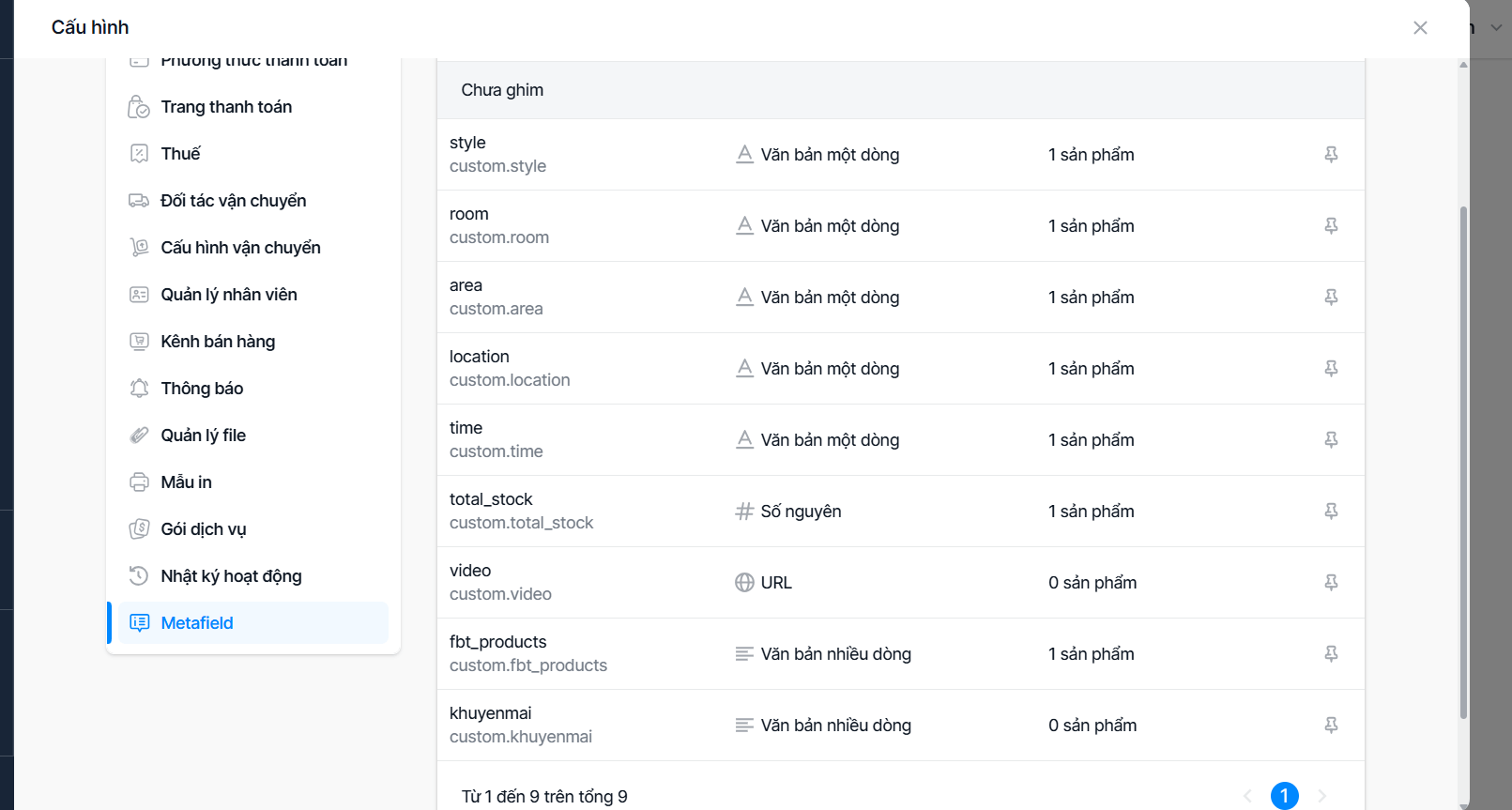
Task: Click the dialog vertical scrollbar
Action: point(1463,463)
